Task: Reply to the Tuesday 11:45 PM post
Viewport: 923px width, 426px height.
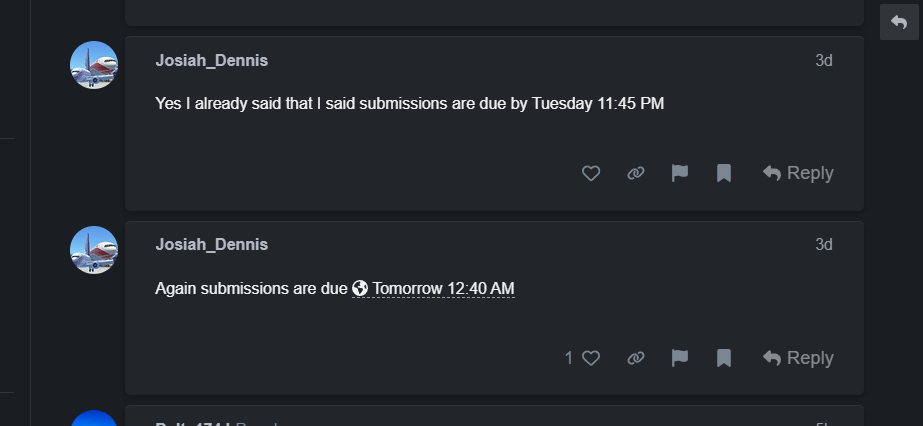Action: (798, 173)
